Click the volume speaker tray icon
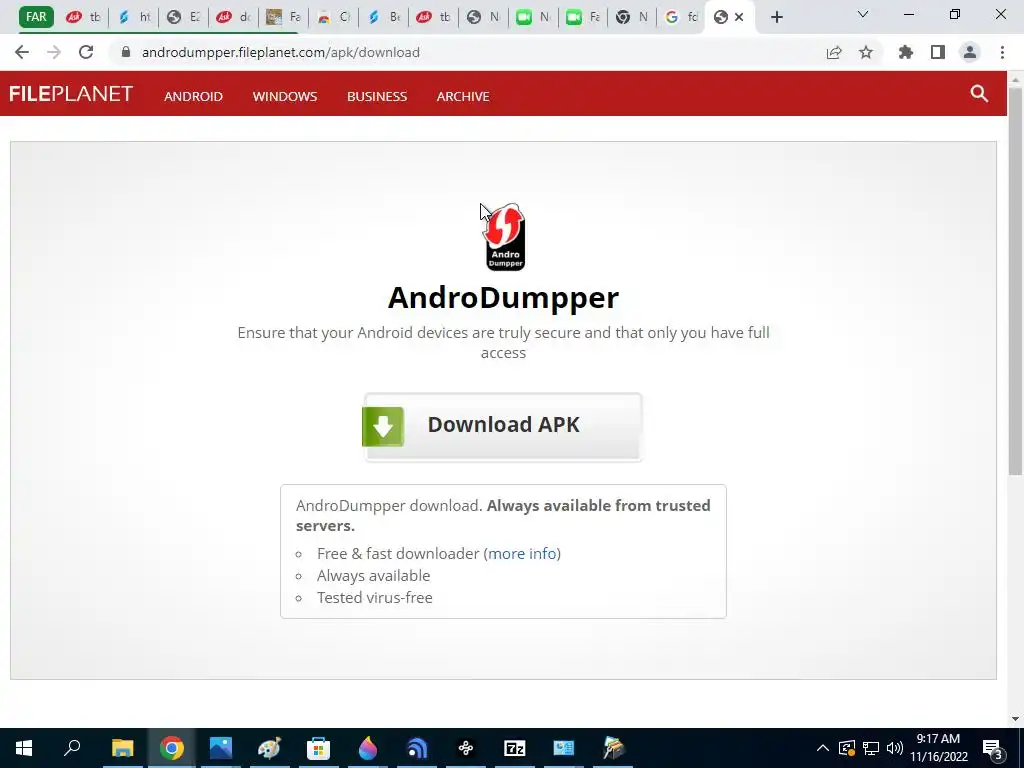 coord(895,748)
